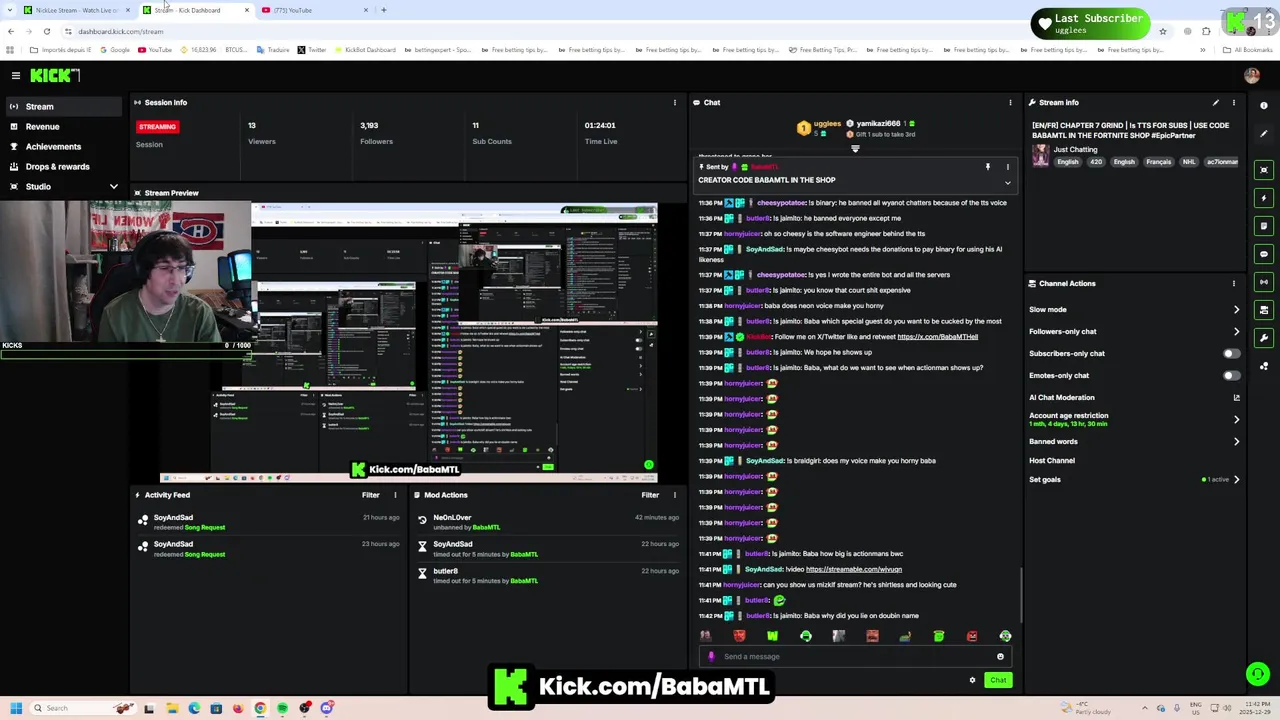Open Session Info panel options menu
This screenshot has height=720, width=1280.
point(674,102)
